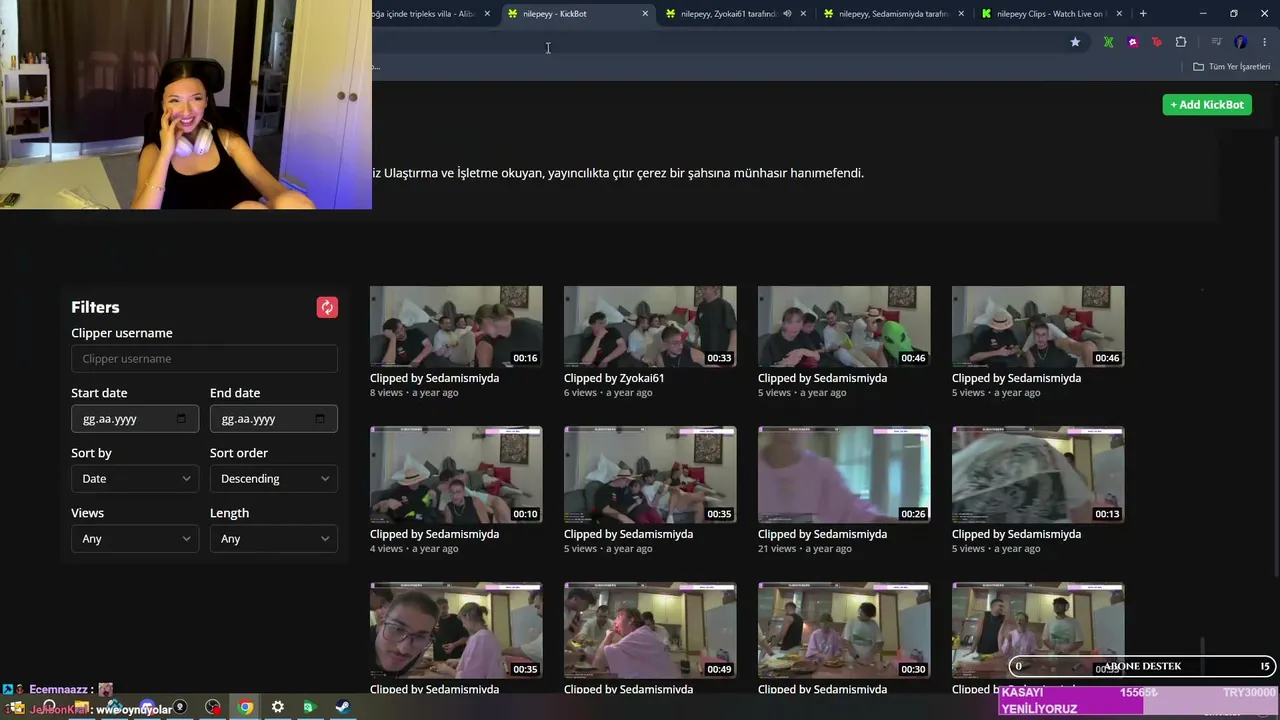1280x720 pixels.
Task: Click the red reset filters icon
Action: point(327,307)
